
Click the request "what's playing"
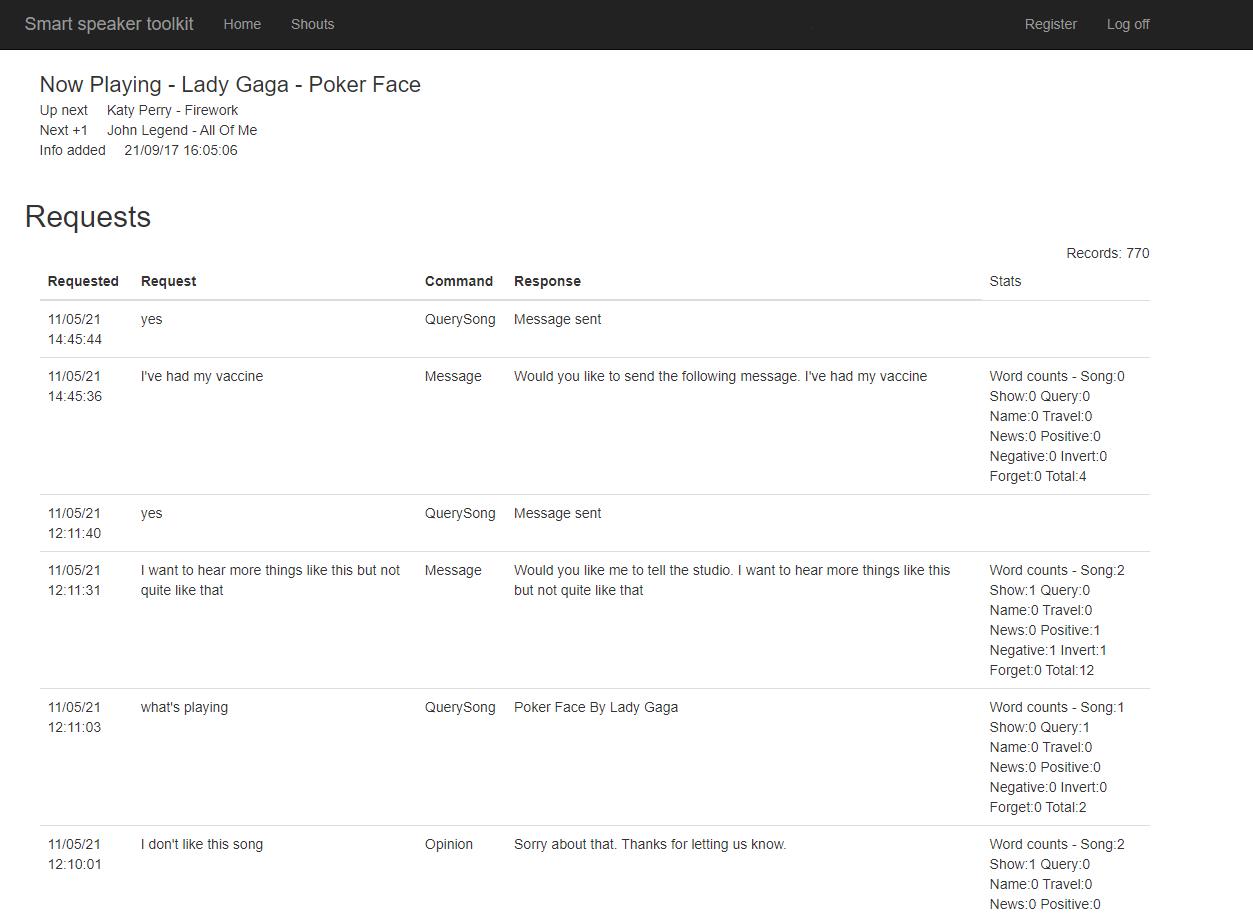tap(184, 707)
